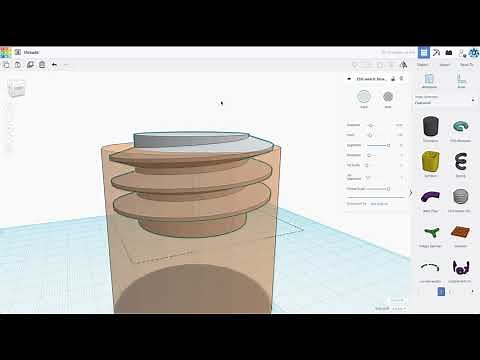480x360 pixels.
Task: Pick the green three-arm shape generator
Action: [x=431, y=232]
